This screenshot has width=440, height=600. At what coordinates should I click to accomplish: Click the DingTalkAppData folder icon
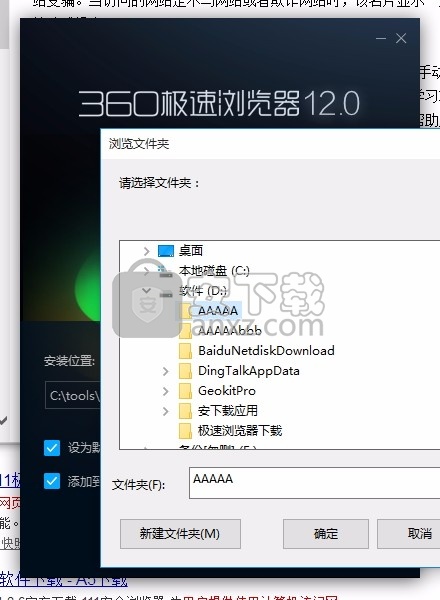click(x=186, y=370)
